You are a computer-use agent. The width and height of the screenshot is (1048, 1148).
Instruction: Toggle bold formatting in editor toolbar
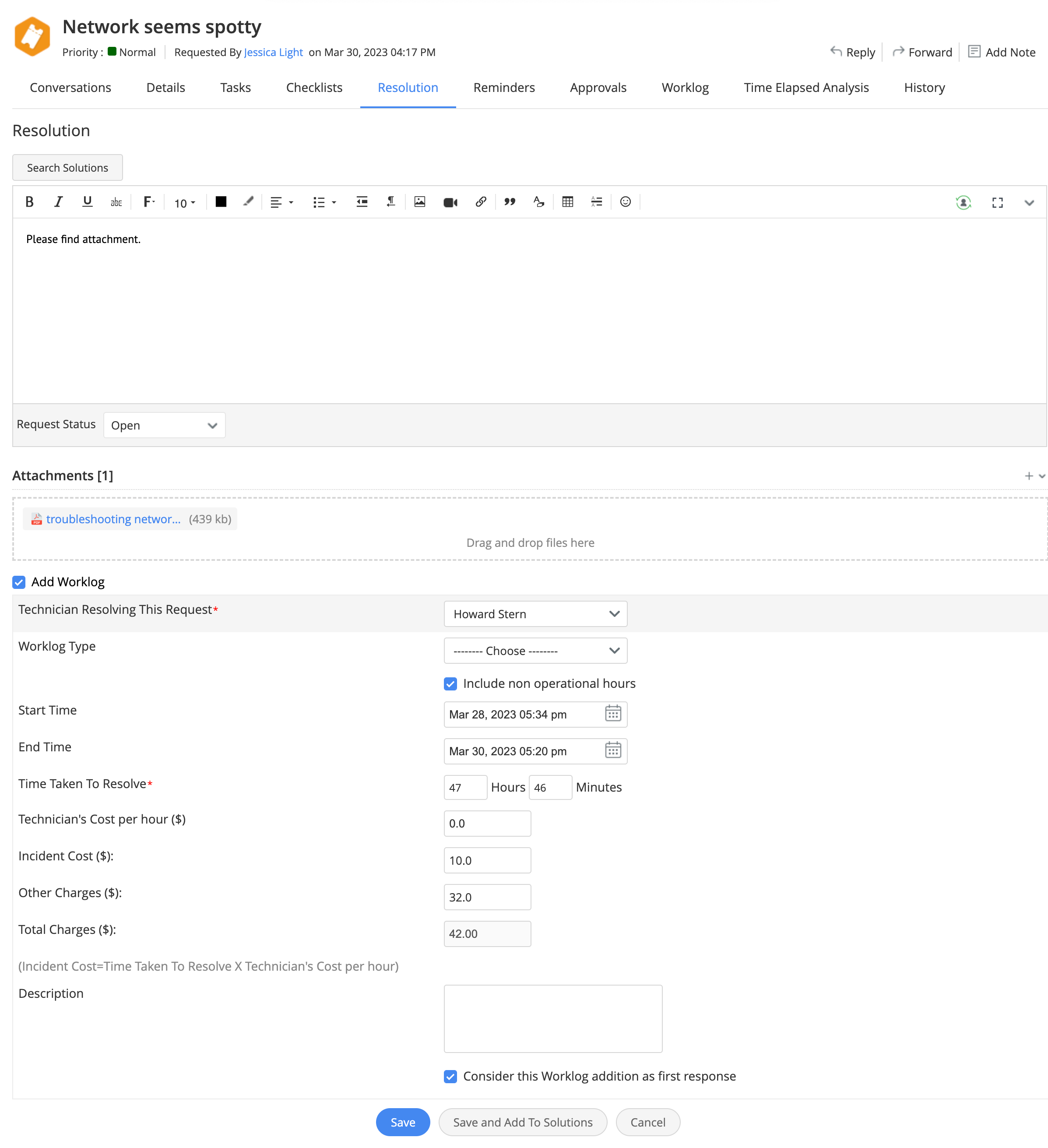pos(30,202)
